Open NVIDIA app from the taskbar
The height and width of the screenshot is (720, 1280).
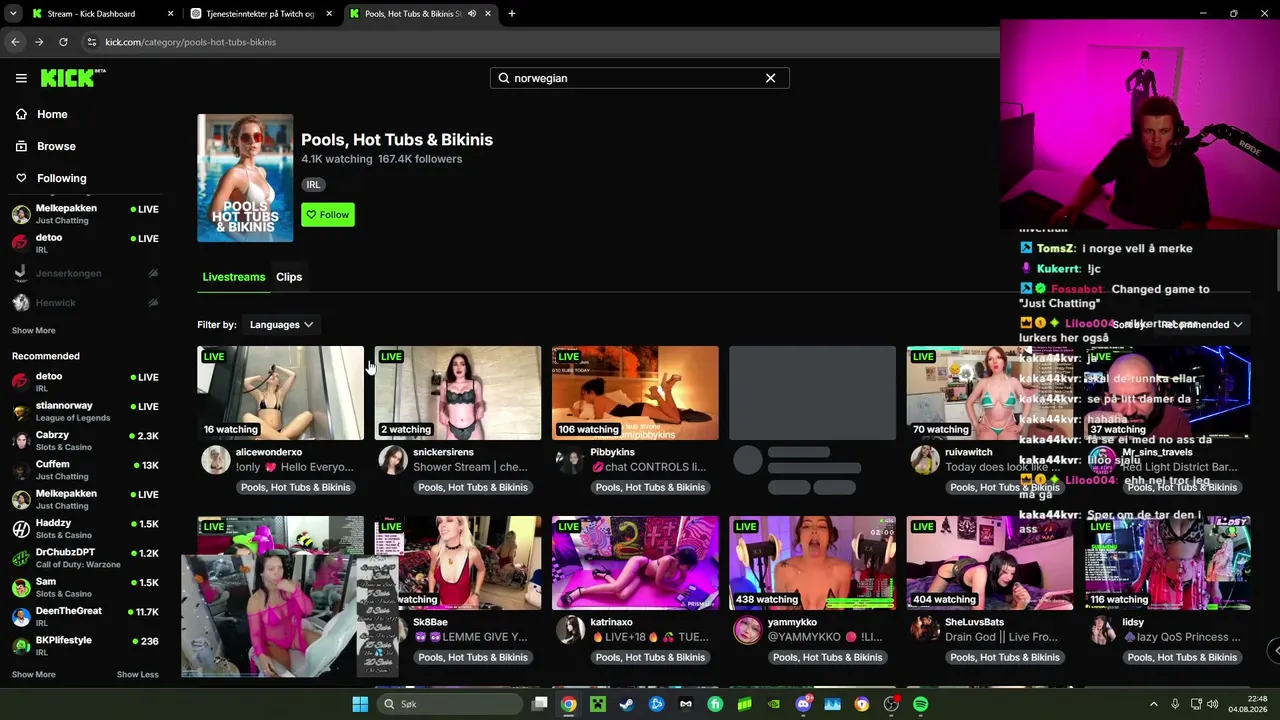click(774, 704)
